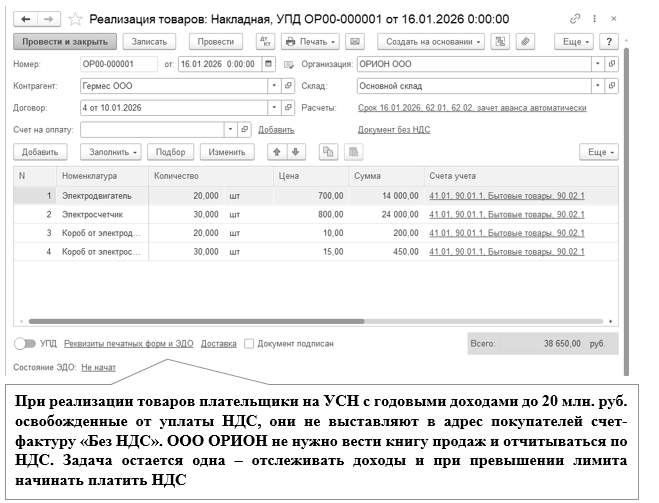Expand the Склад dropdown arrow
Viewport: 659px width, 503px height.
point(598,86)
